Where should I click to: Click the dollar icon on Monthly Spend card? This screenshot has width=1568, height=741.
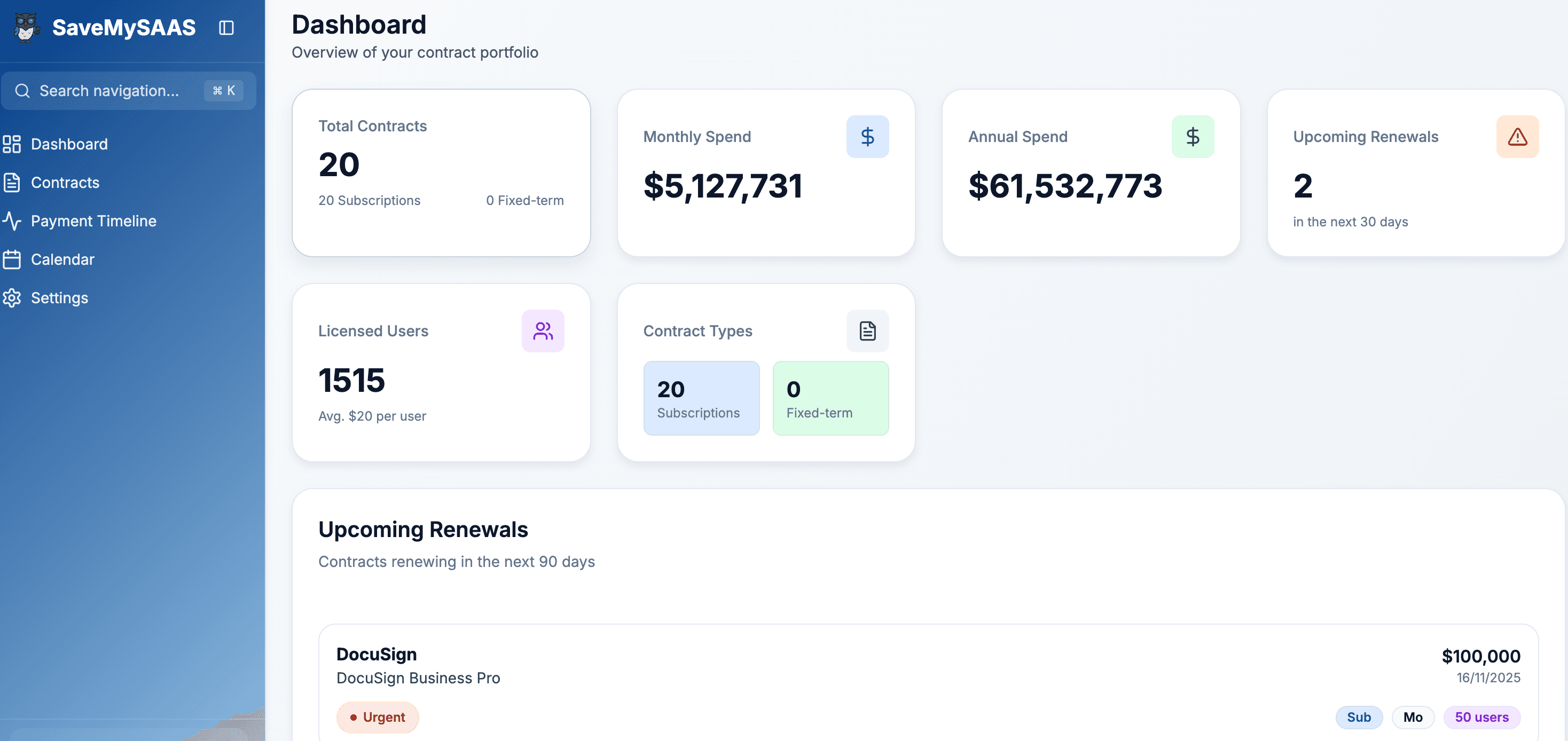point(867,136)
